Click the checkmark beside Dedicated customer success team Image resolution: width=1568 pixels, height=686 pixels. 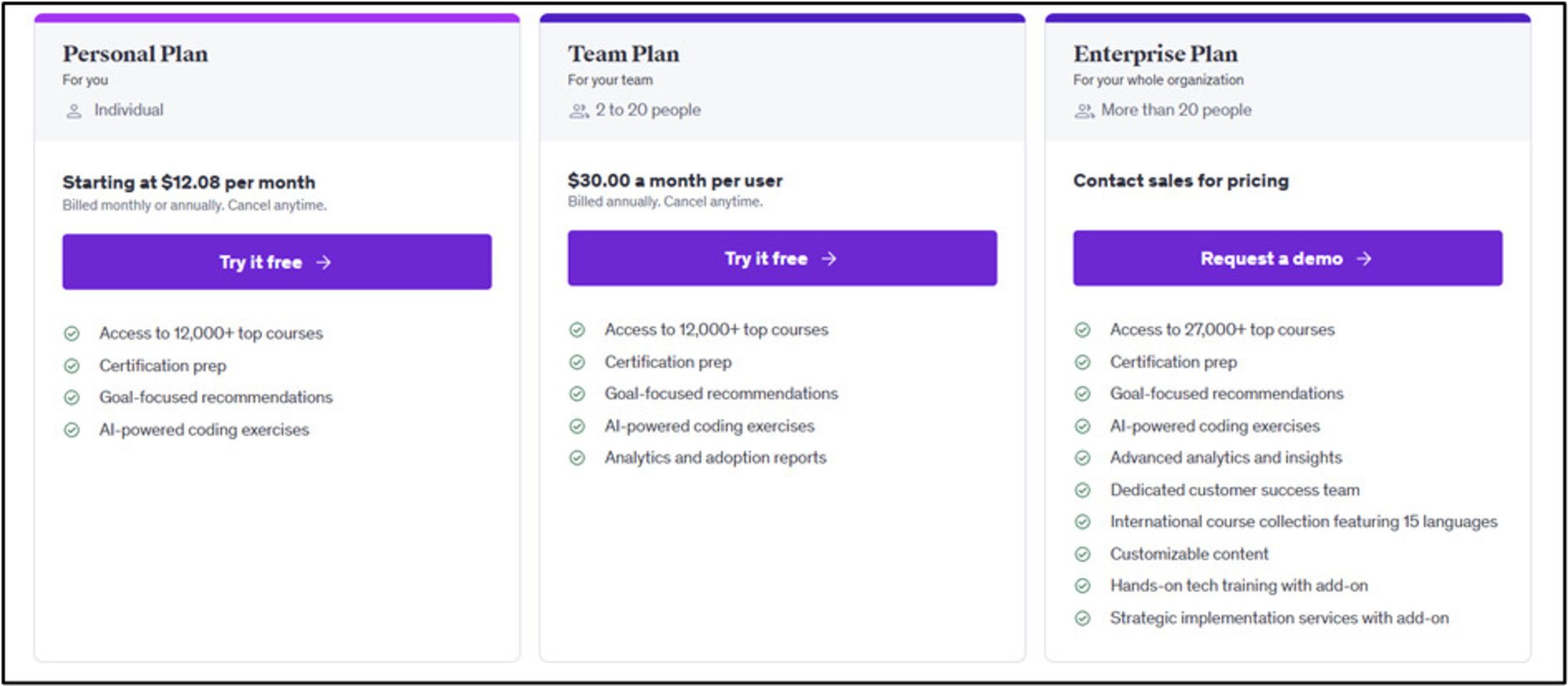click(1083, 490)
